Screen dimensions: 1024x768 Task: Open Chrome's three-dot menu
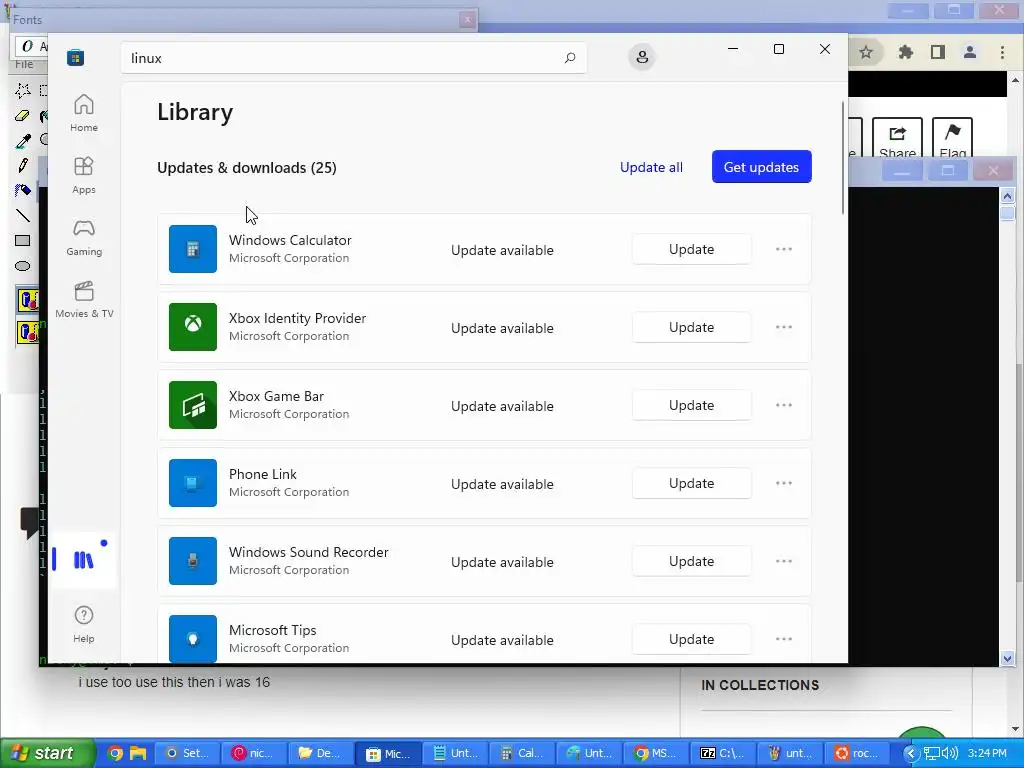[x=1002, y=52]
